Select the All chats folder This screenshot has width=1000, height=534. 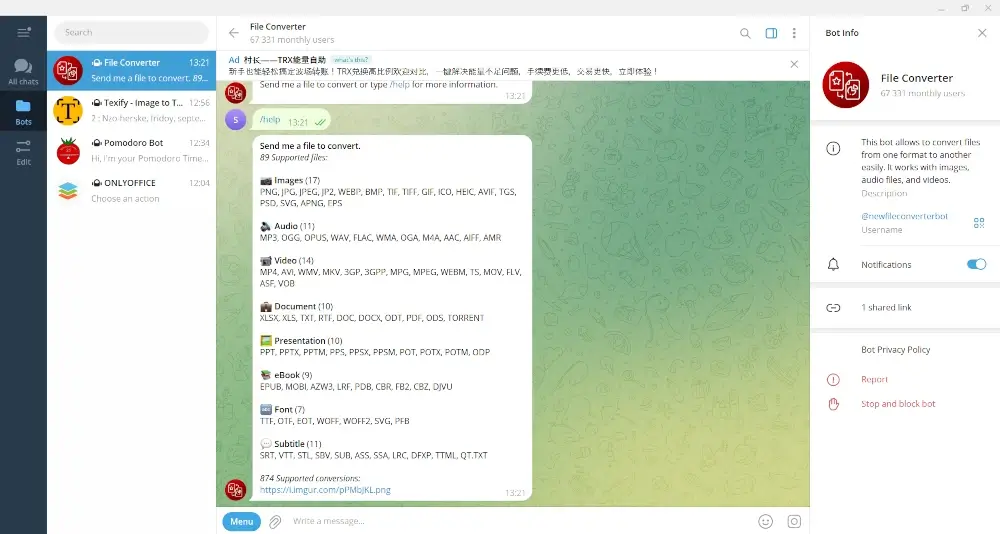[24, 71]
